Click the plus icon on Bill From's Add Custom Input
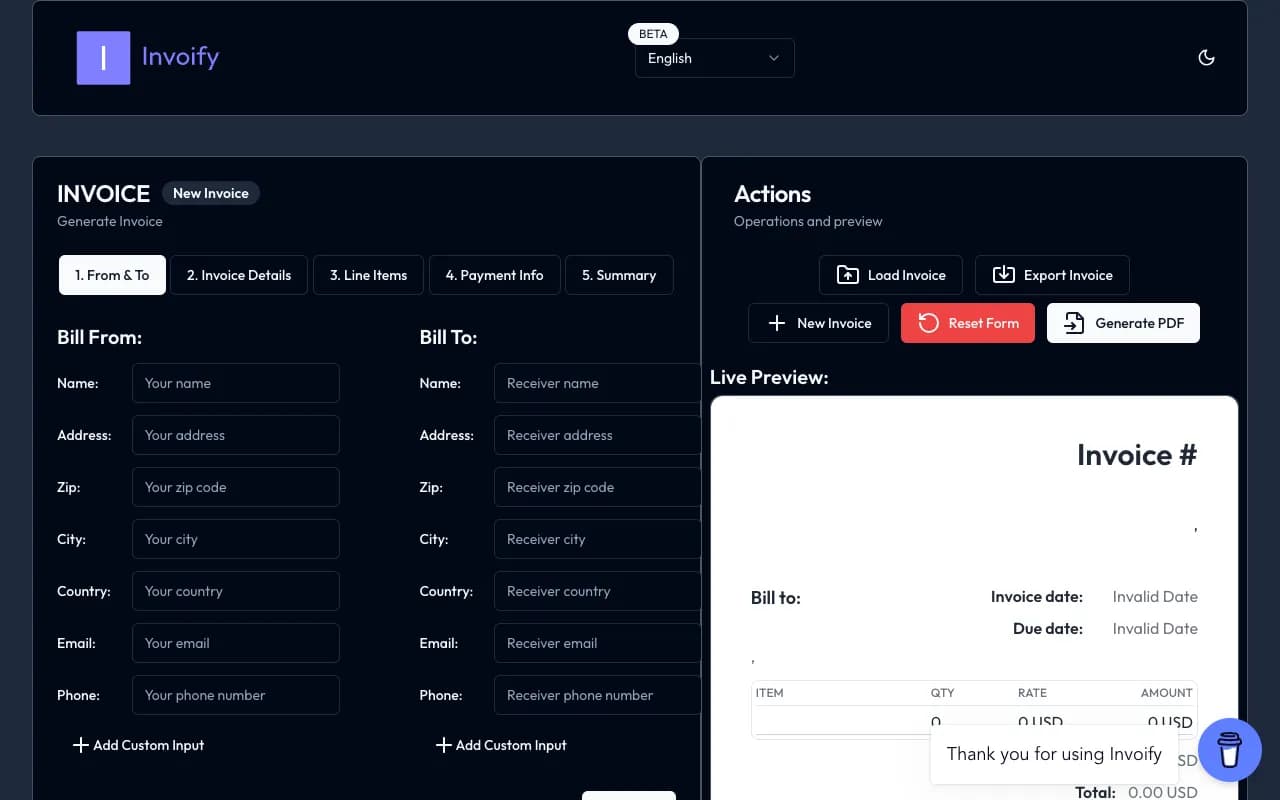The image size is (1280, 800). 81,745
